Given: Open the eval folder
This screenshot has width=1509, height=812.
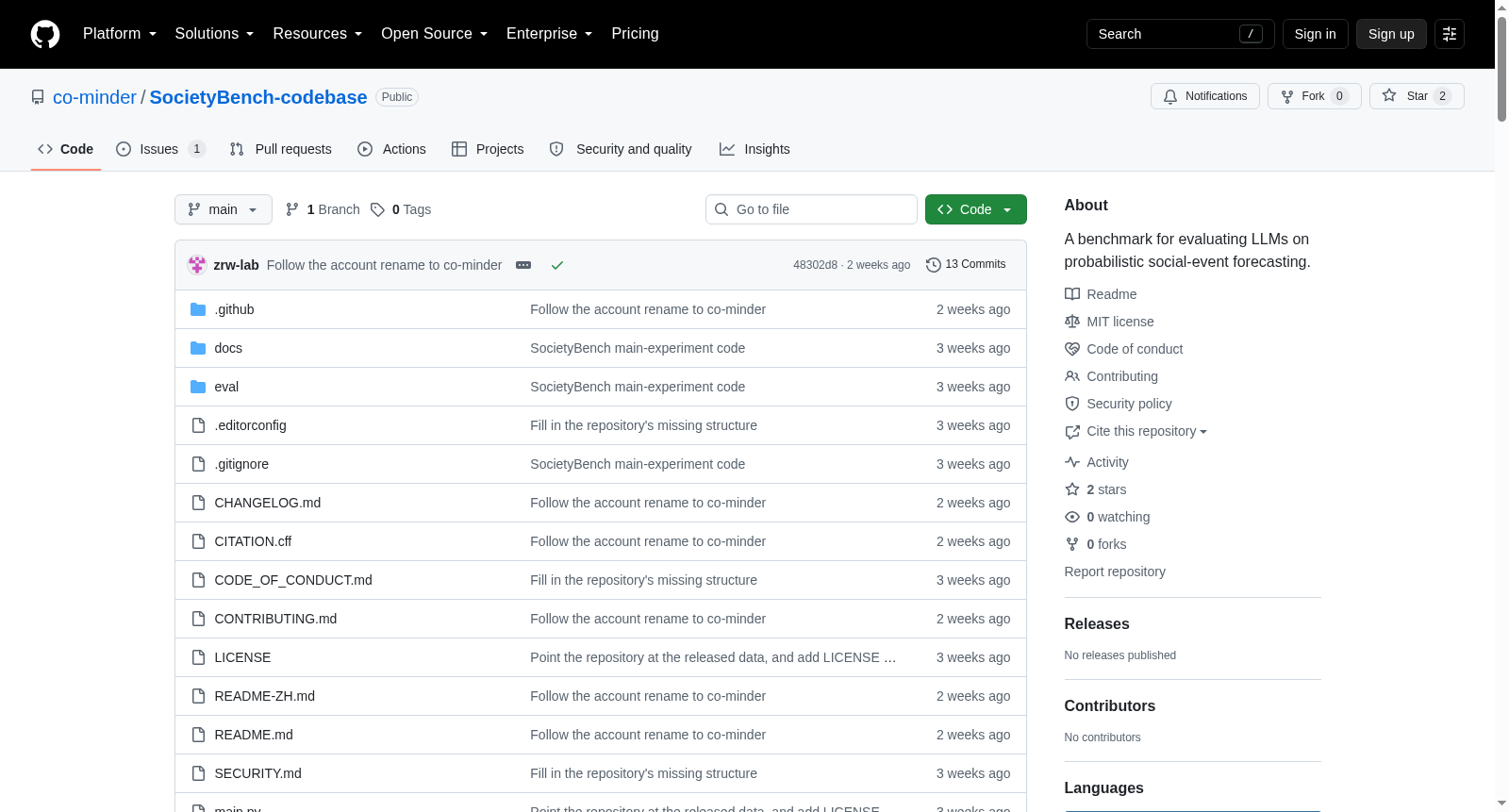Looking at the screenshot, I should 226,387.
